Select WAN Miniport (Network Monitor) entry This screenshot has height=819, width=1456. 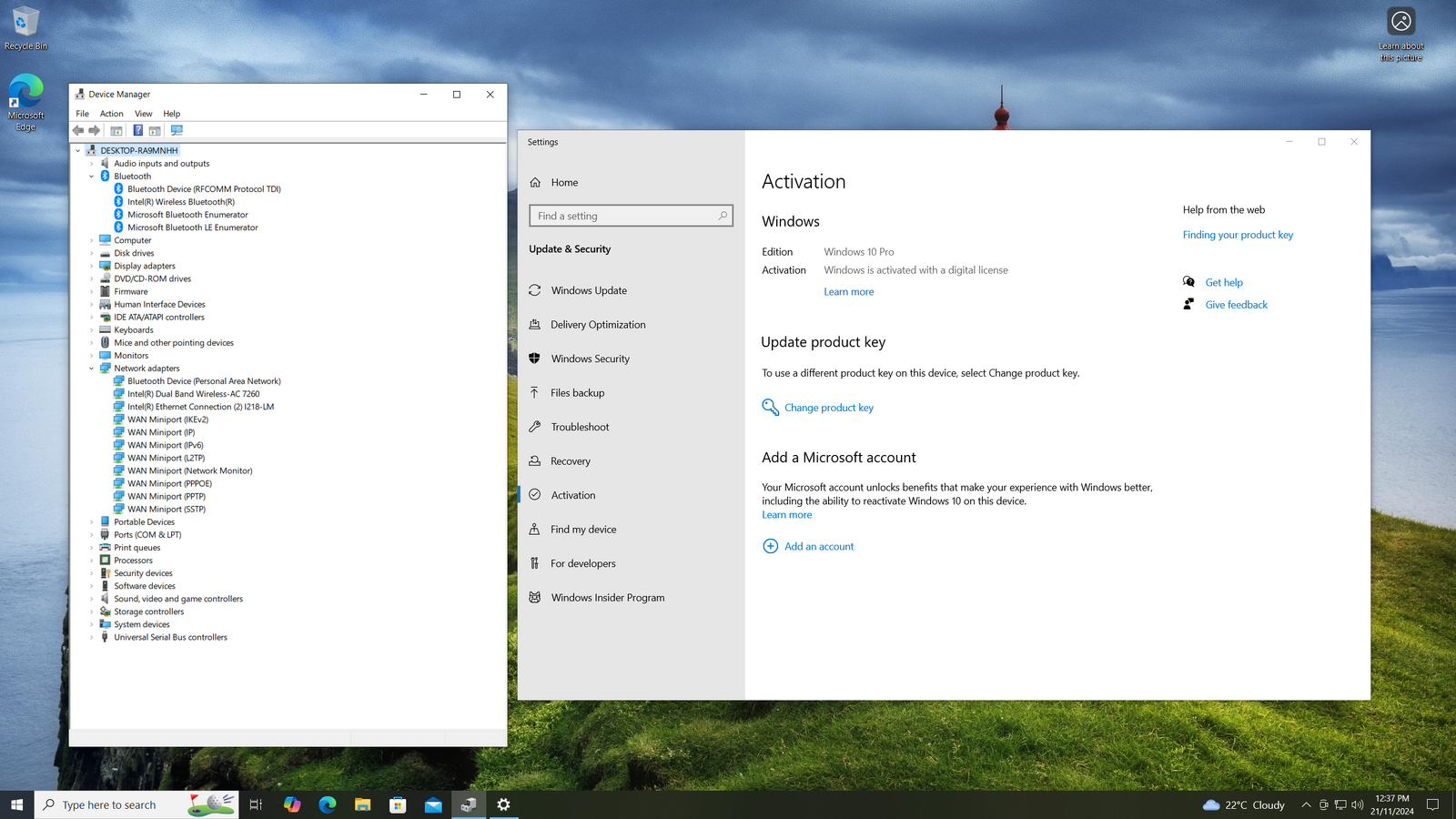[189, 471]
